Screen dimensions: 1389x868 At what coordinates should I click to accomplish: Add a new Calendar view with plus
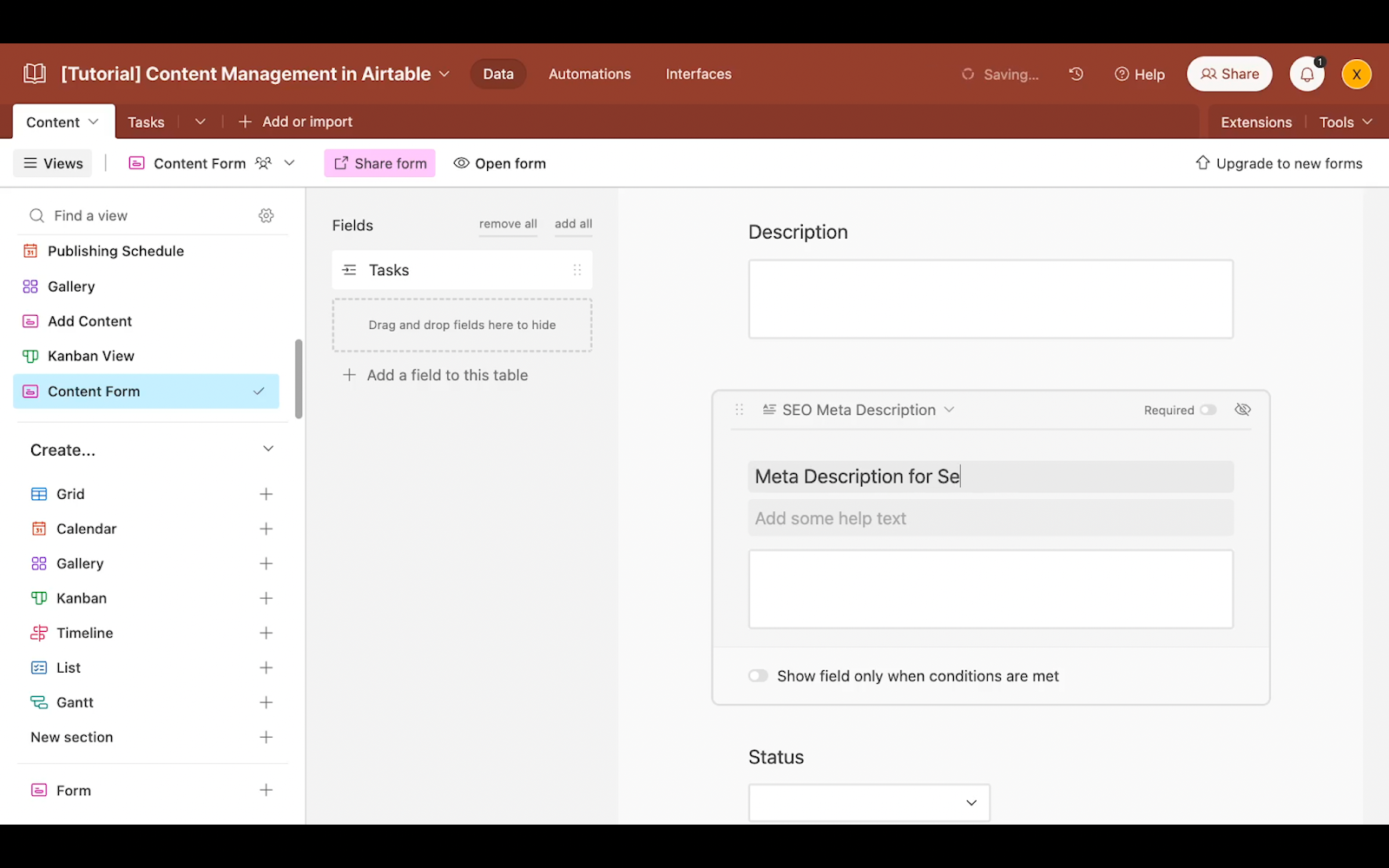click(x=267, y=529)
